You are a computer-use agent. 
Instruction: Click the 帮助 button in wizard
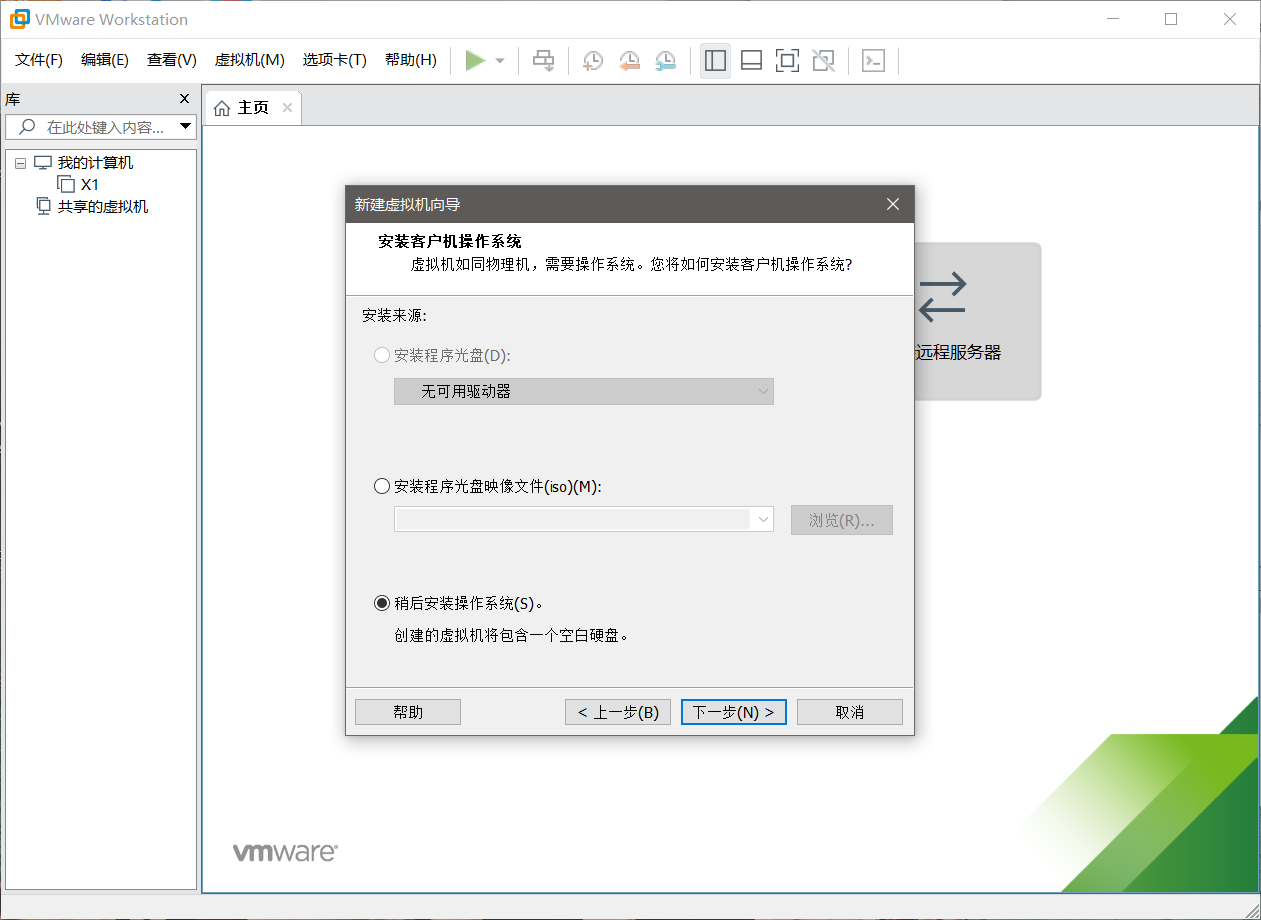[x=408, y=712]
